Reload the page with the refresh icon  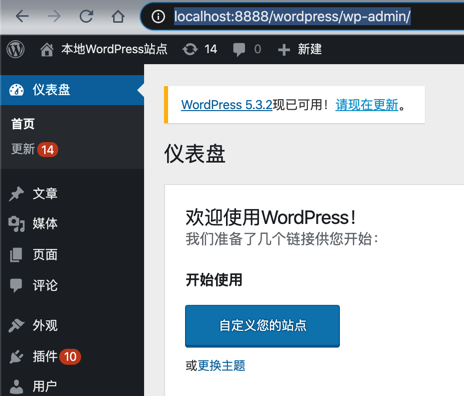pos(86,16)
